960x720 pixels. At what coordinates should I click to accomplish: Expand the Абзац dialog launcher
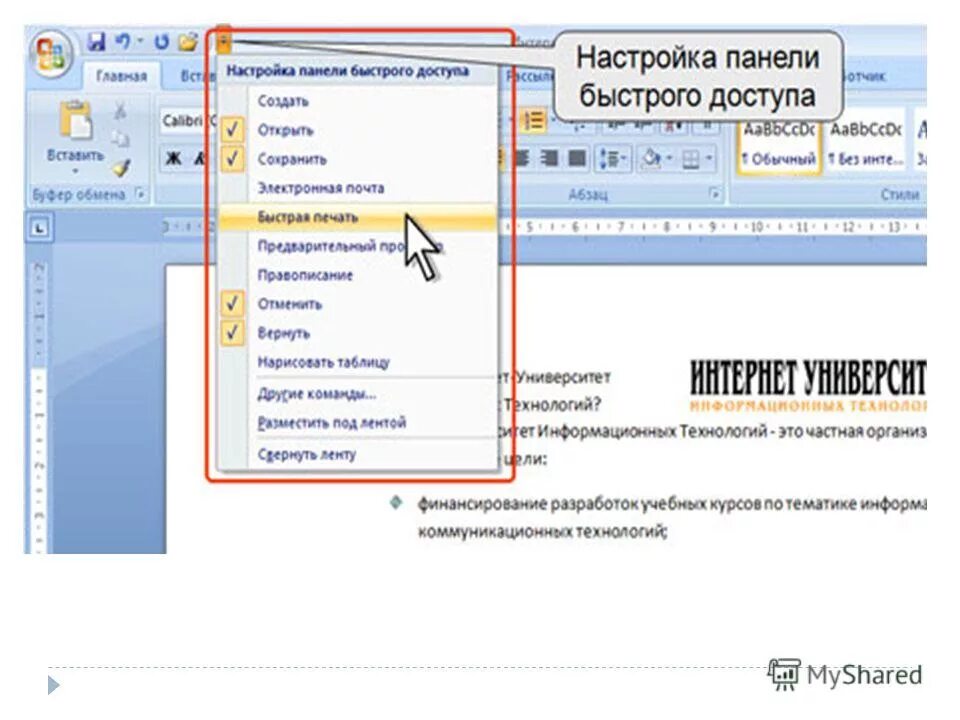(714, 191)
